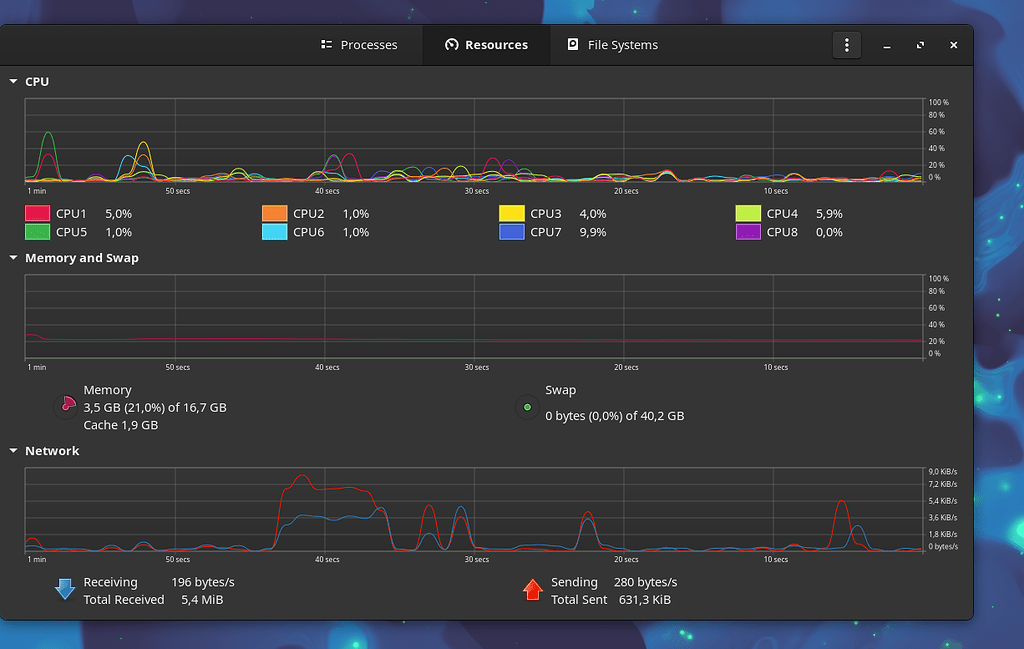Click the red Sending upload arrow
Viewport: 1024px width, 649px height.
click(533, 590)
